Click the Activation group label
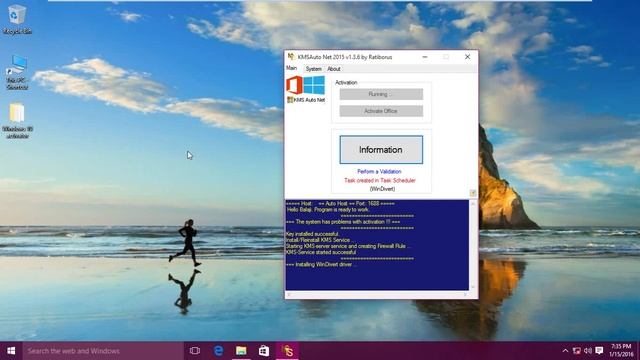Viewport: 640px width, 360px height. click(346, 82)
